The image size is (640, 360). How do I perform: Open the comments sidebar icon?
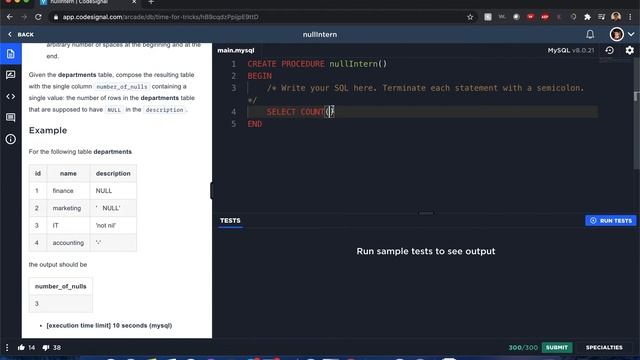(x=11, y=118)
